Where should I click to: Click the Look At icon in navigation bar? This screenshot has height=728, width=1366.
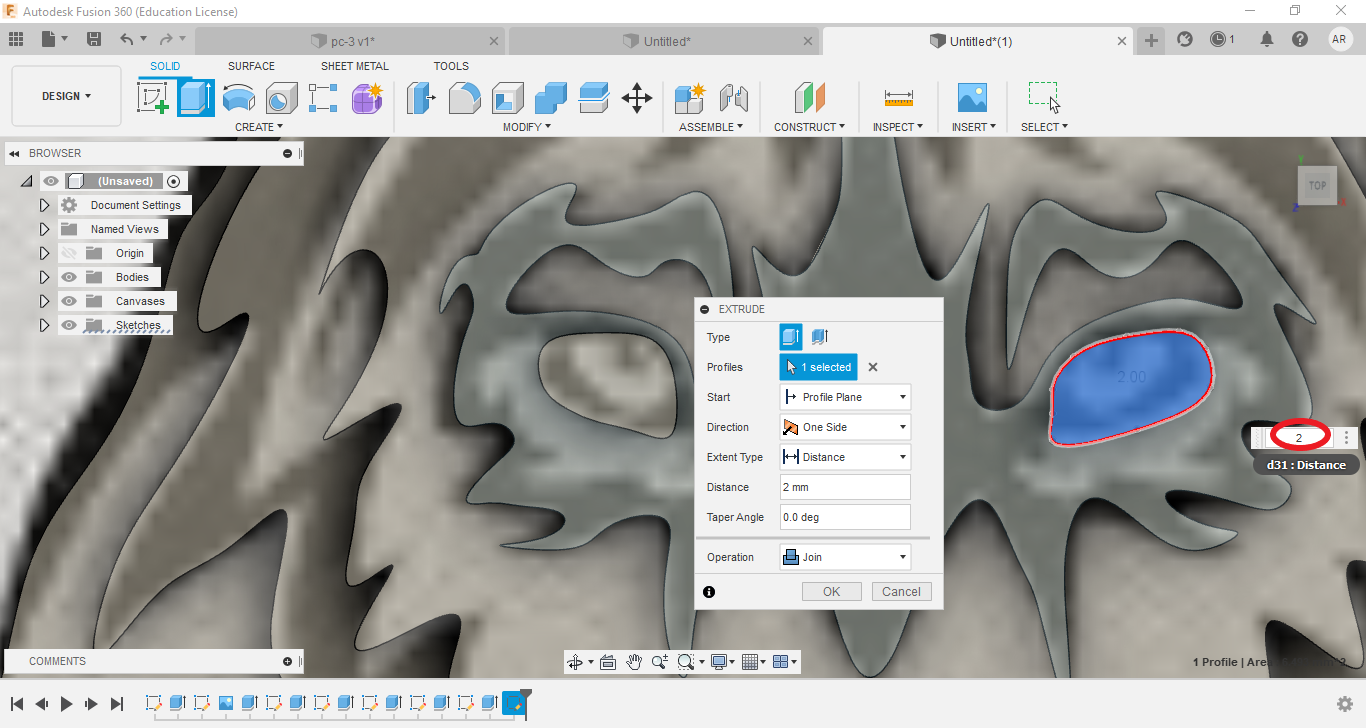click(x=608, y=662)
